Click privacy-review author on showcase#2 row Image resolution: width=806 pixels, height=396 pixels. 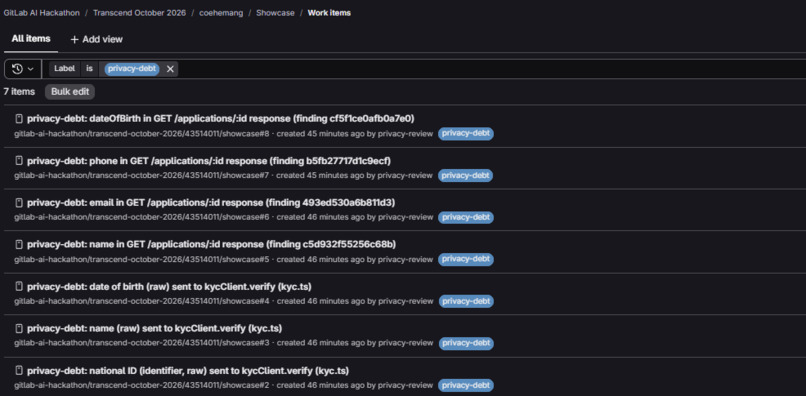(x=406, y=385)
